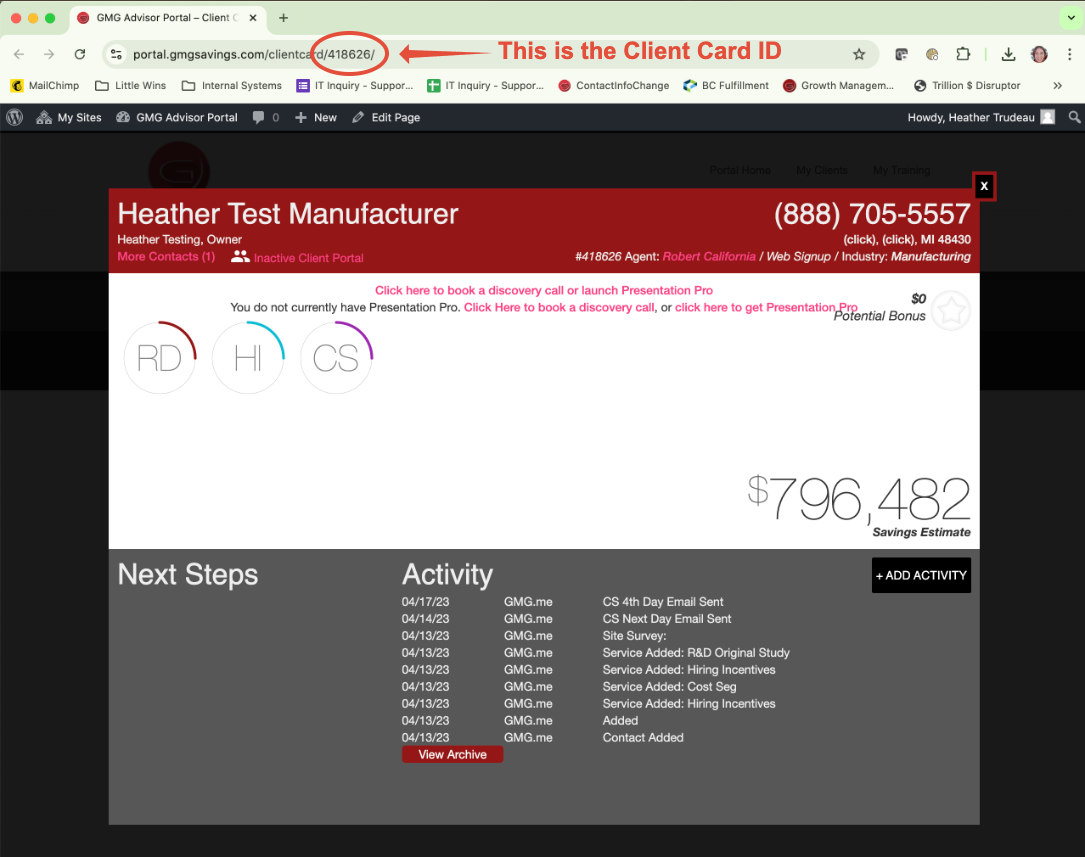Click the WordPress logo icon
The width and height of the screenshot is (1085, 857).
pyautogui.click(x=15, y=118)
